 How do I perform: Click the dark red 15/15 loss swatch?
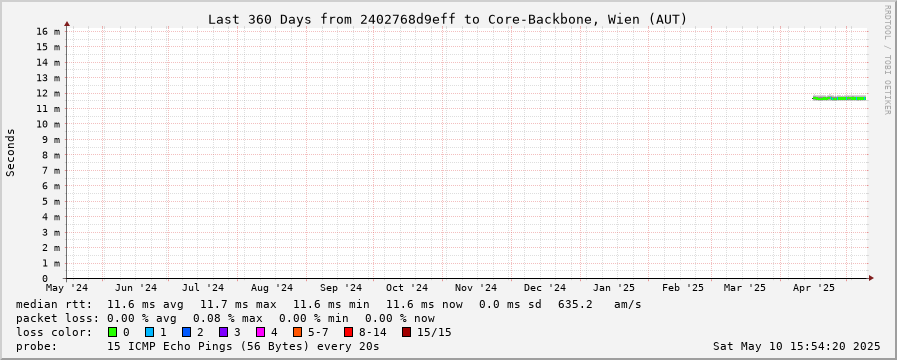[406, 332]
